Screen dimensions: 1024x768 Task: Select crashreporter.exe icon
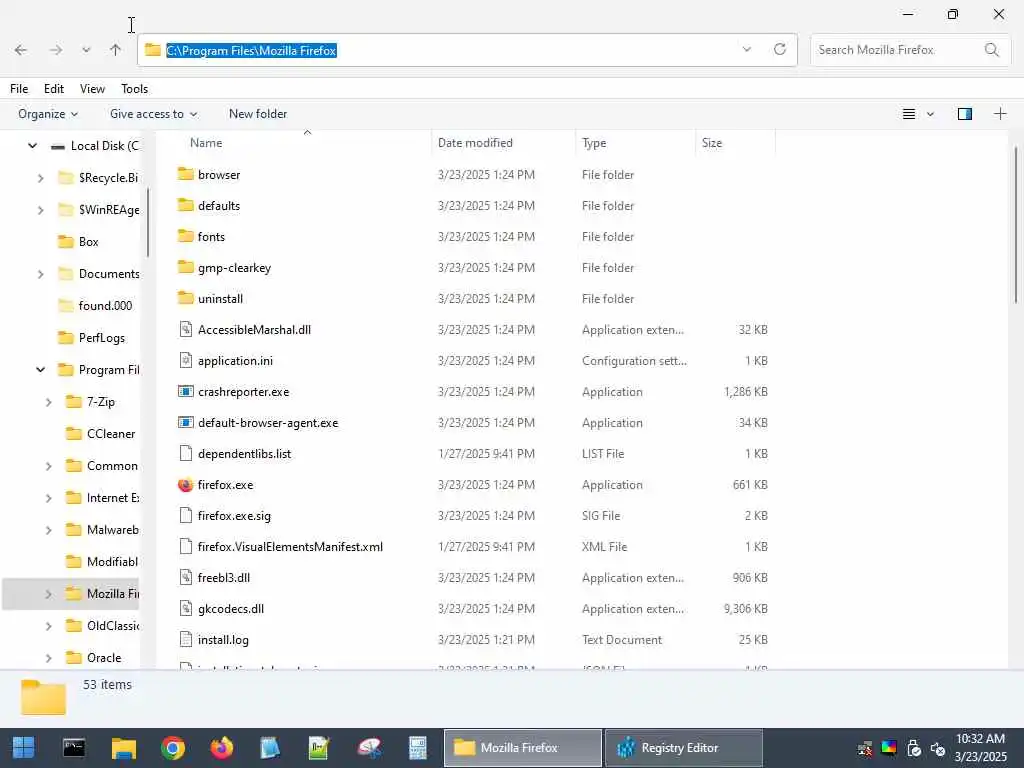pyautogui.click(x=185, y=391)
